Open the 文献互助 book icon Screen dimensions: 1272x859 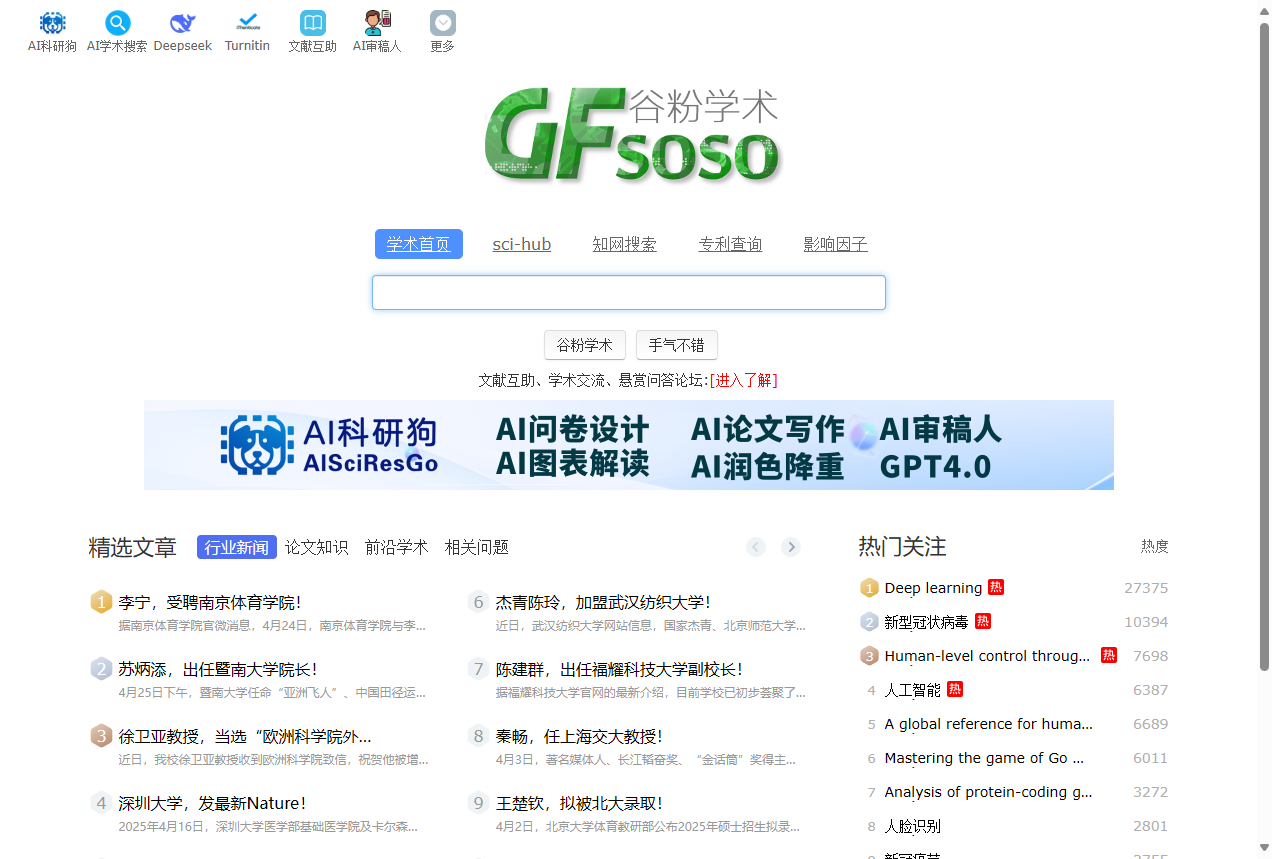[x=312, y=24]
